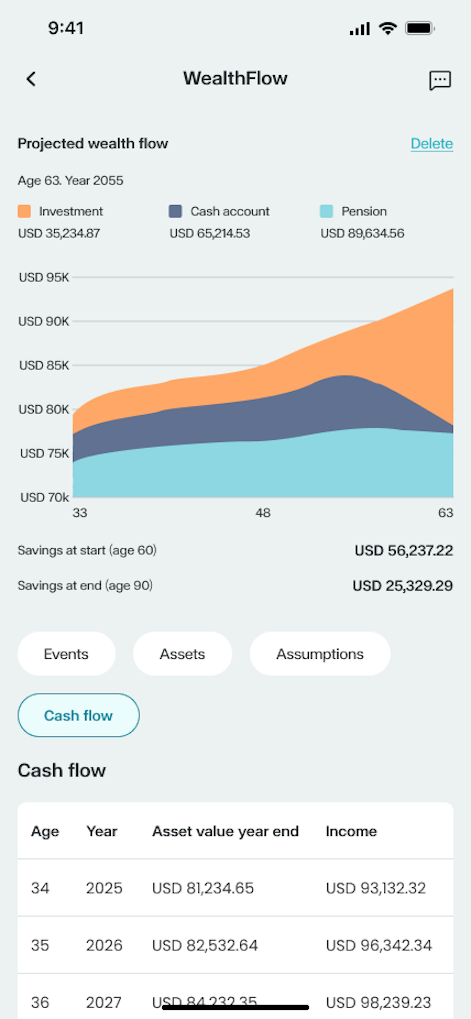Select the orange Investment legend swatch

24,211
